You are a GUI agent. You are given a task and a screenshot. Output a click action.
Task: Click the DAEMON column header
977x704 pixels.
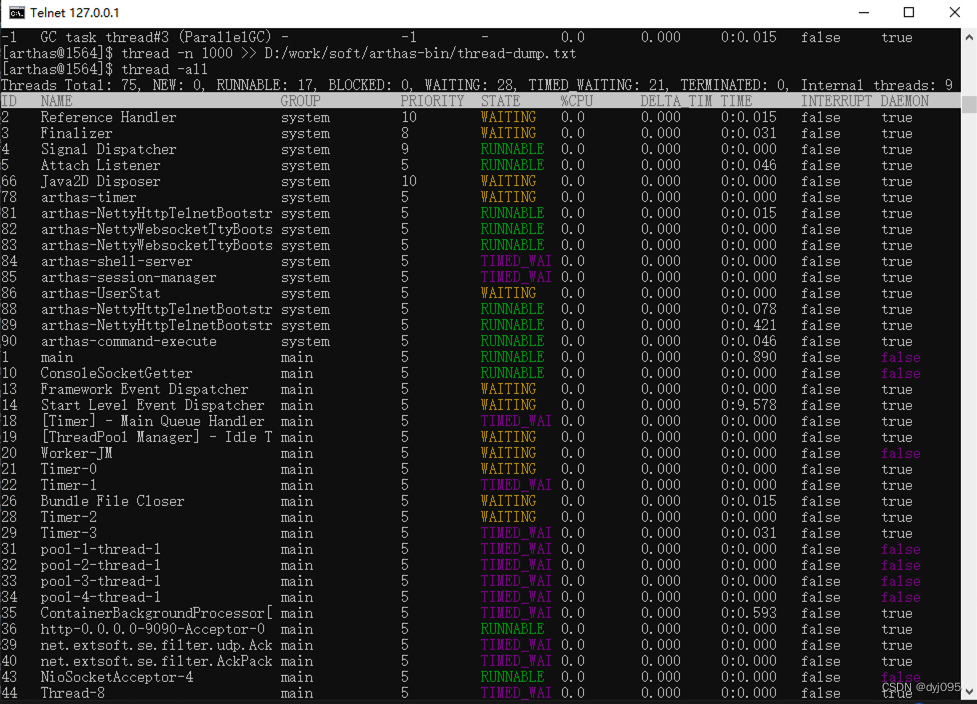tap(905, 101)
